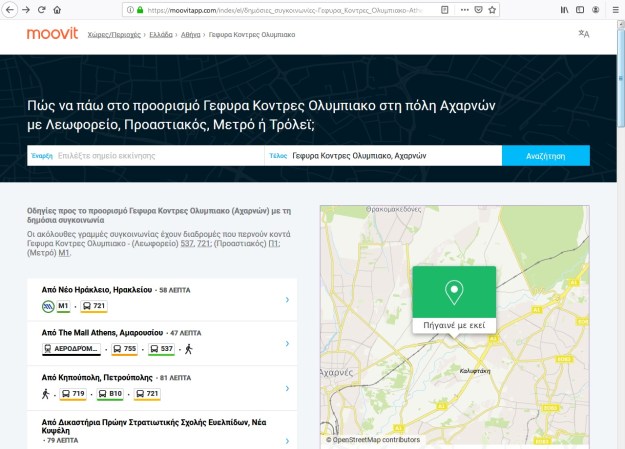Screen dimensions: 625x449
Task: Go to browser home page icon
Action: tap(57, 9)
